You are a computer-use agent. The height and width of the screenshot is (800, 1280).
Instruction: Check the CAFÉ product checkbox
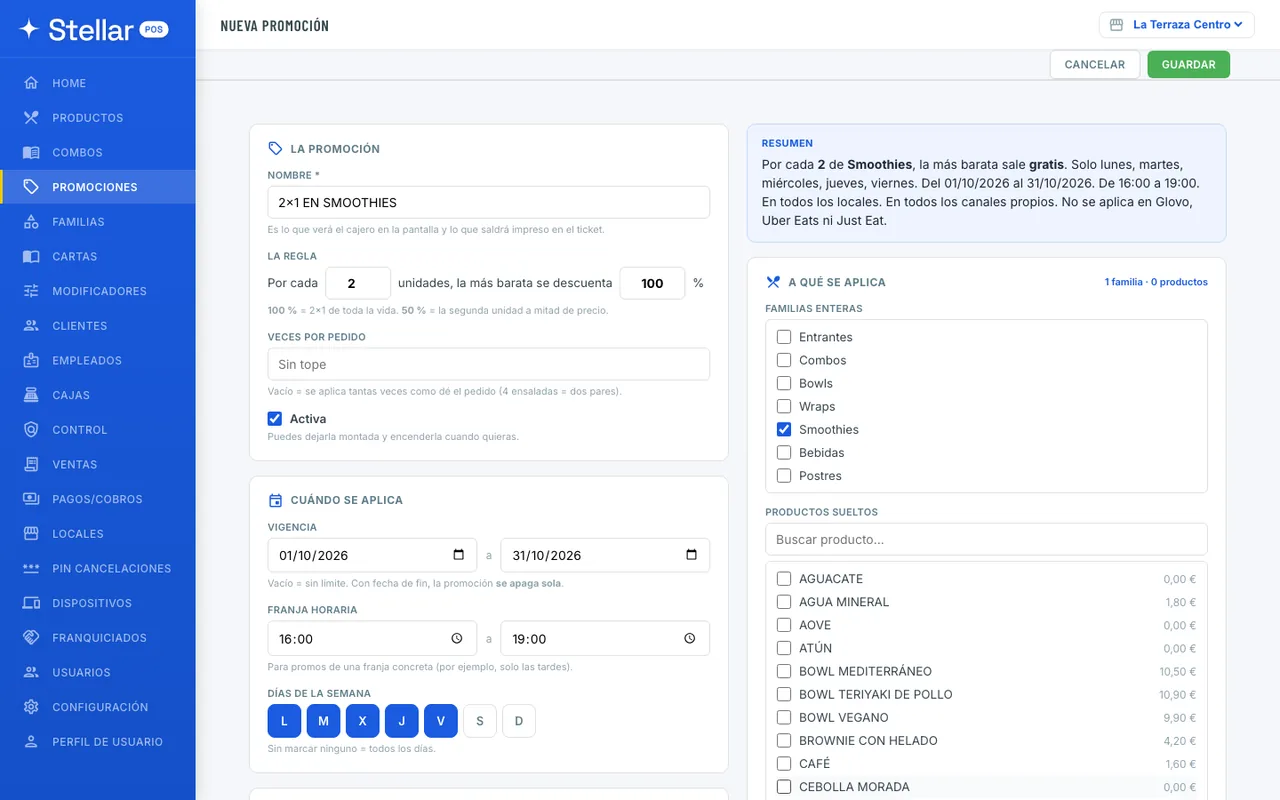point(784,764)
